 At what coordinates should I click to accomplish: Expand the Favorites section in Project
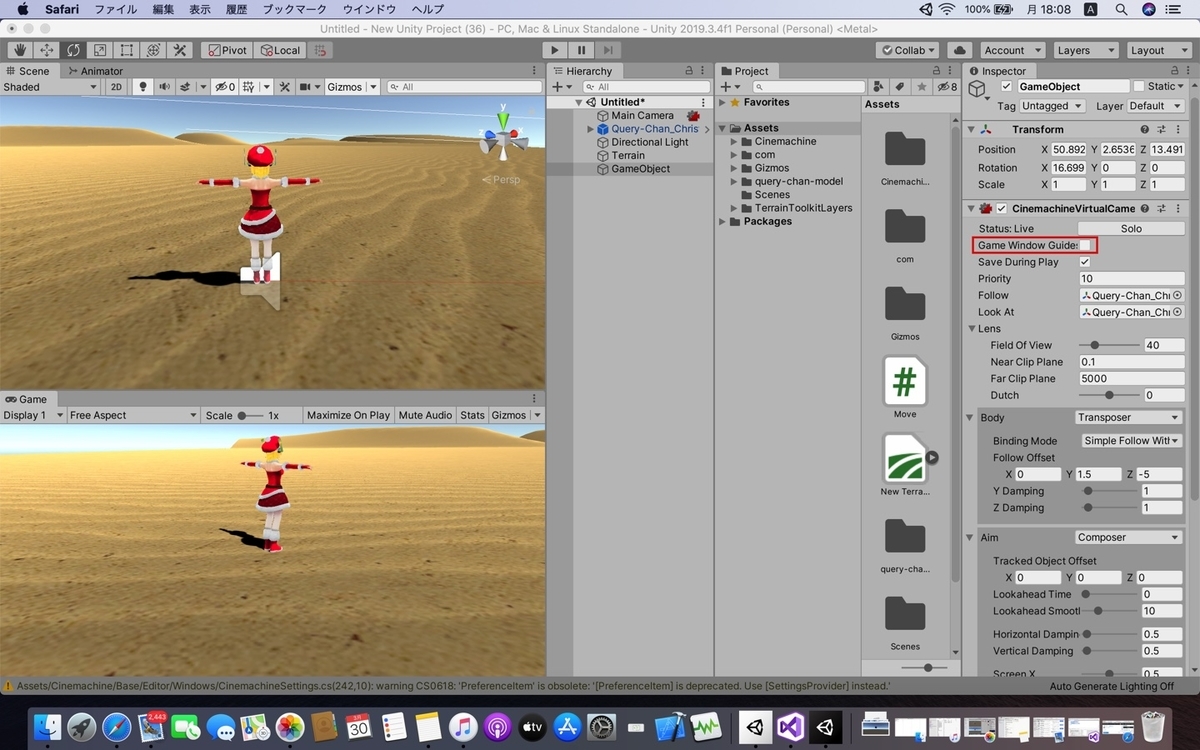coord(723,102)
